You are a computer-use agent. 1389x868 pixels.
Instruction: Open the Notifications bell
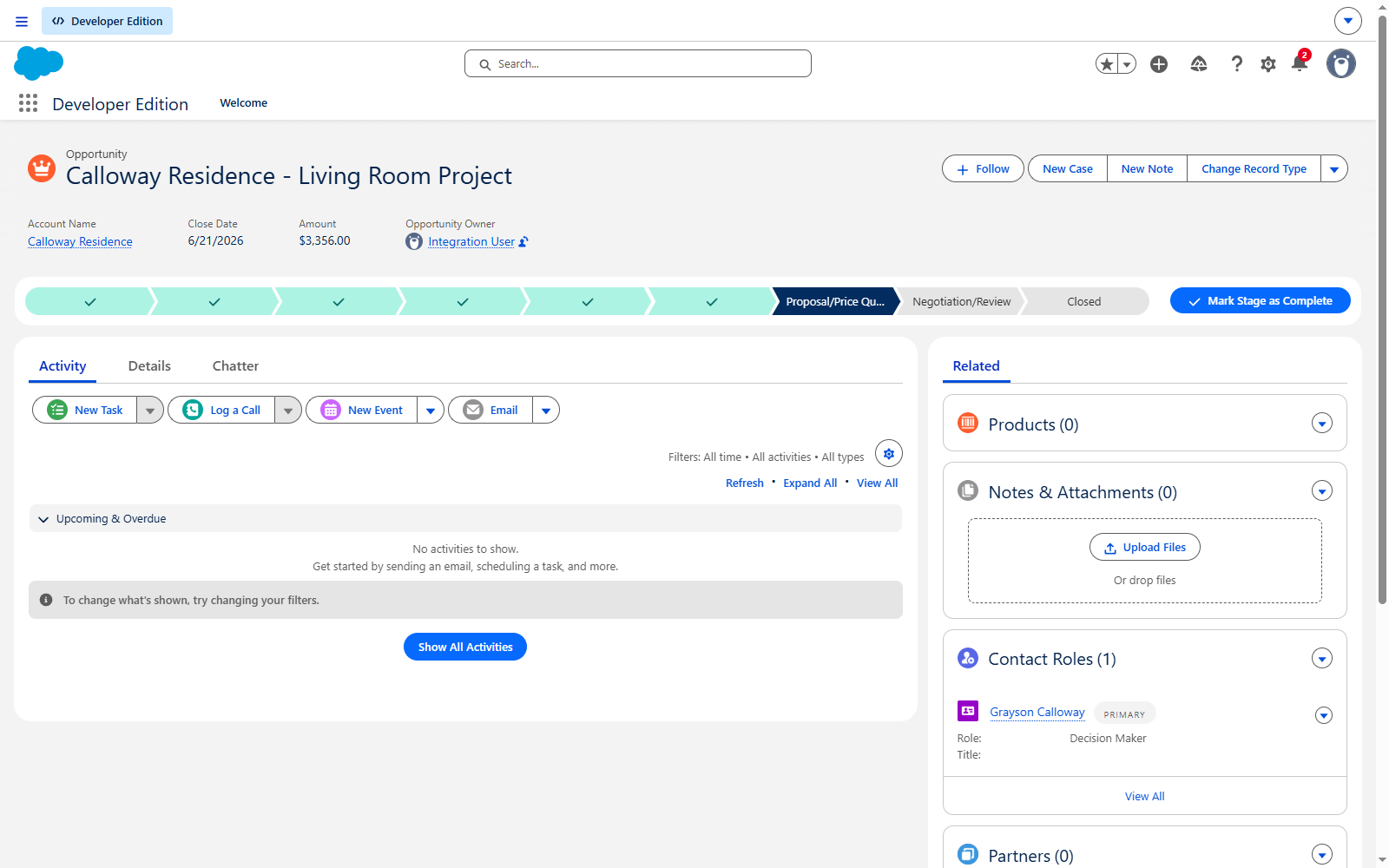coord(1300,63)
